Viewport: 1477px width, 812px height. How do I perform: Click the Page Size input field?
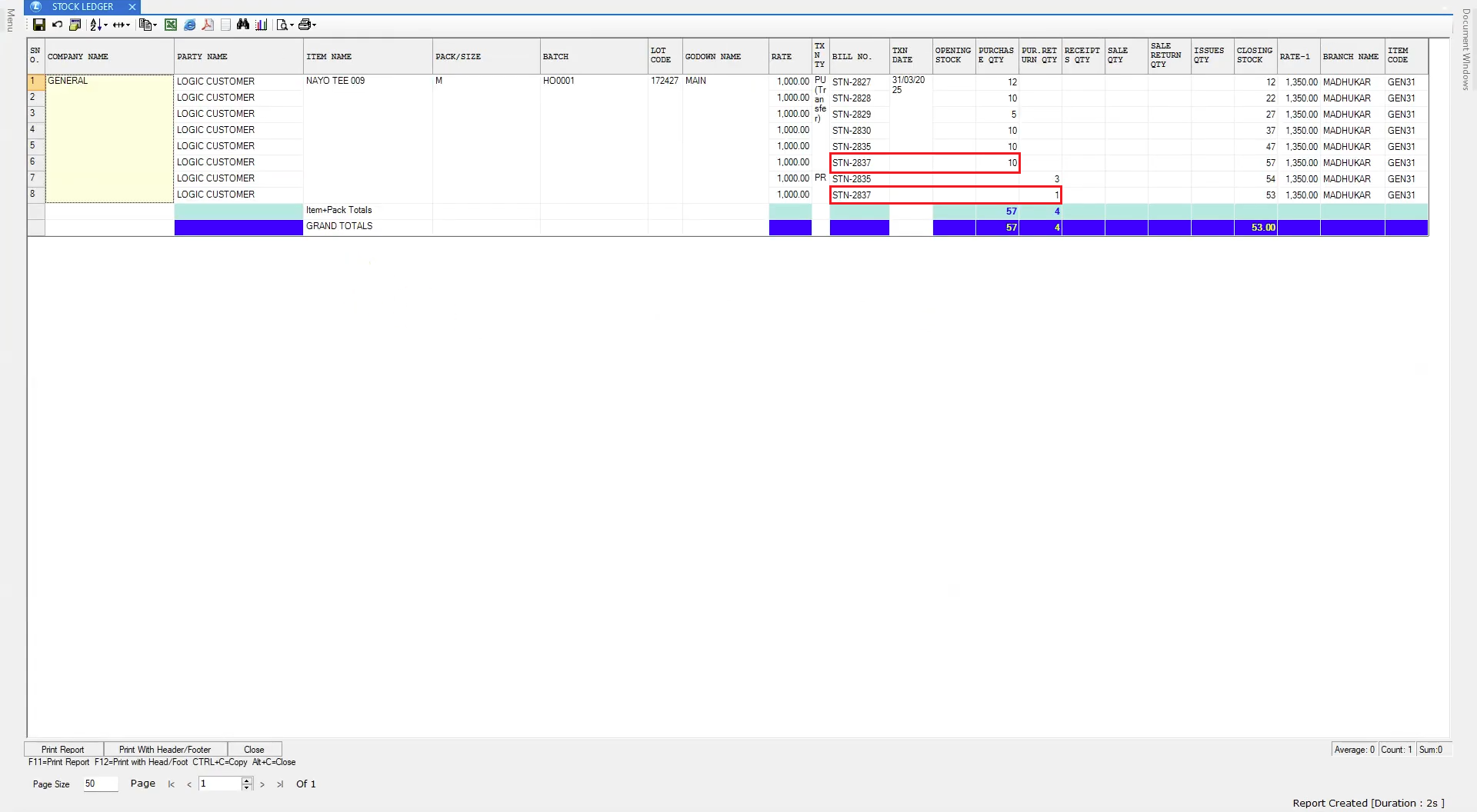[x=100, y=784]
